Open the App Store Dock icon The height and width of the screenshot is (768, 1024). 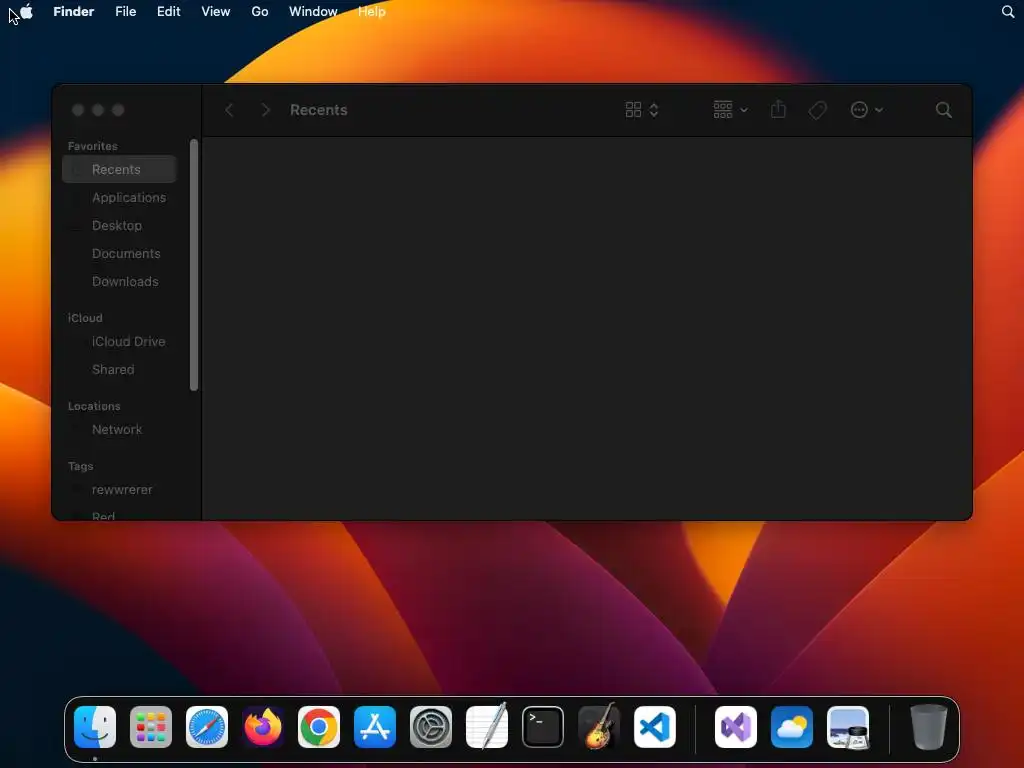tap(375, 727)
